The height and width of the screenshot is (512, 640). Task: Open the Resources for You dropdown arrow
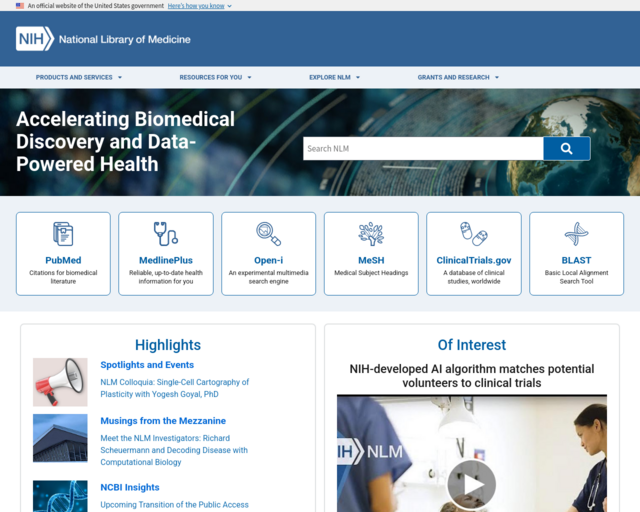(x=249, y=77)
